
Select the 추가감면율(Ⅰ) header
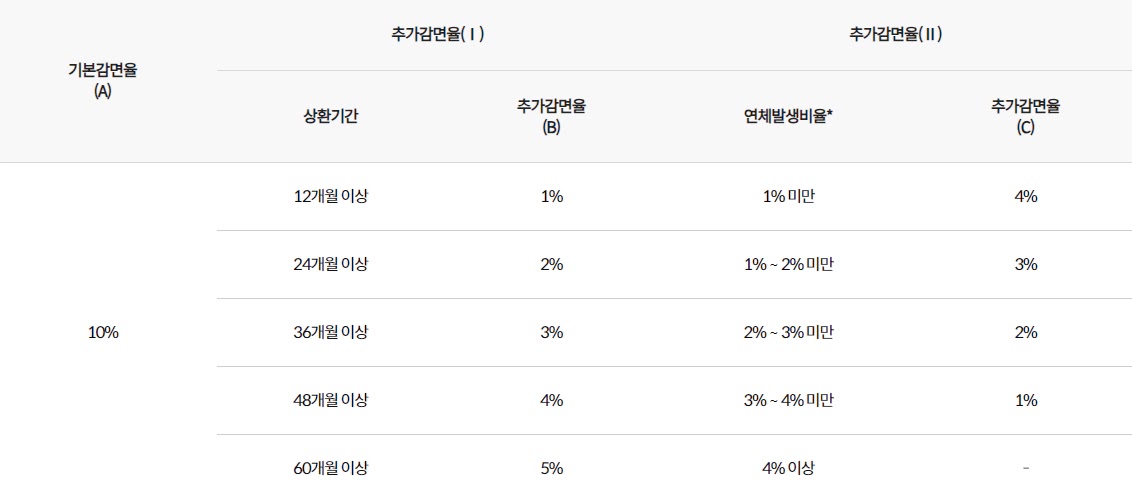point(437,35)
